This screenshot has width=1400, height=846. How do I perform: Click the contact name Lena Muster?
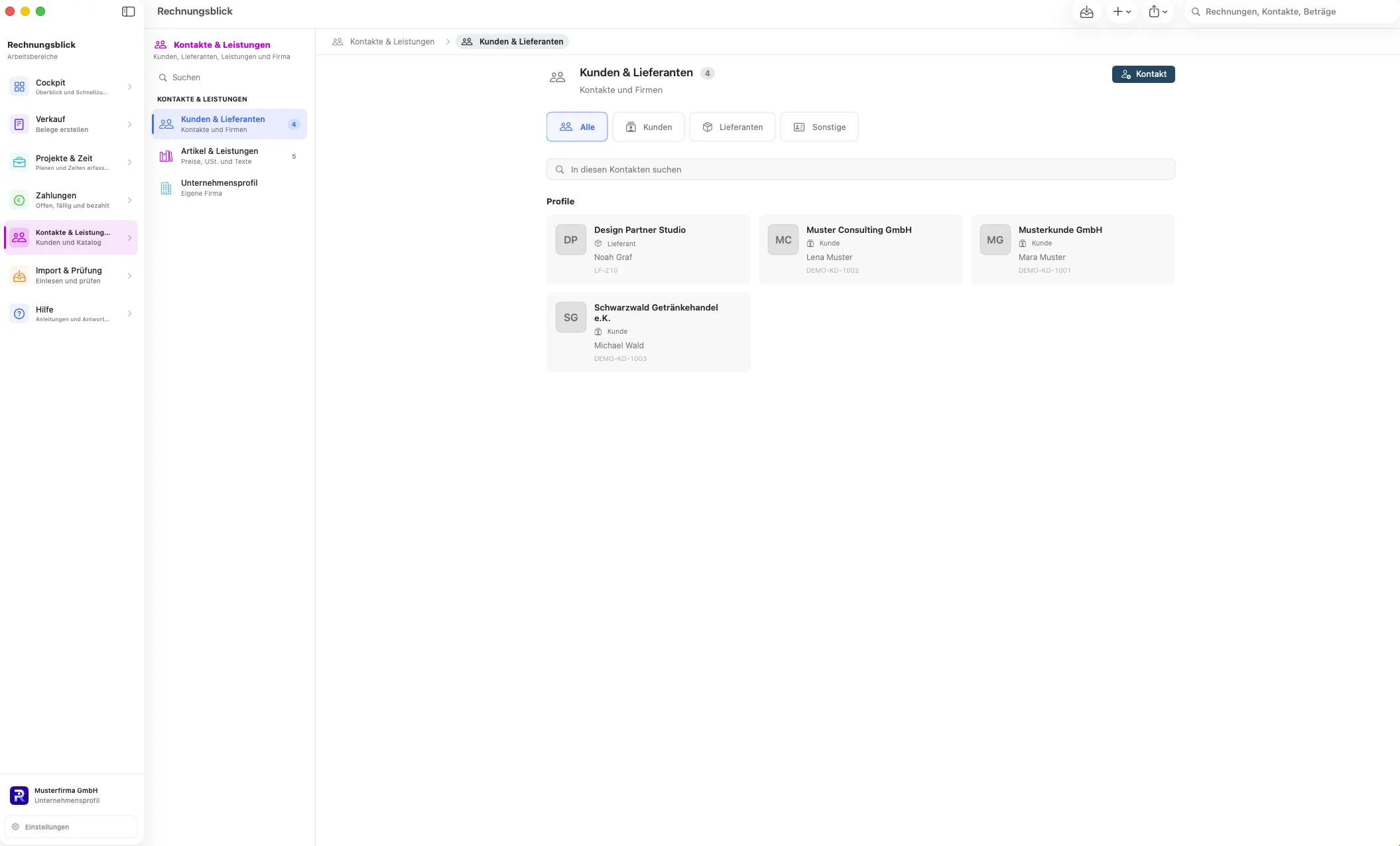pyautogui.click(x=829, y=257)
